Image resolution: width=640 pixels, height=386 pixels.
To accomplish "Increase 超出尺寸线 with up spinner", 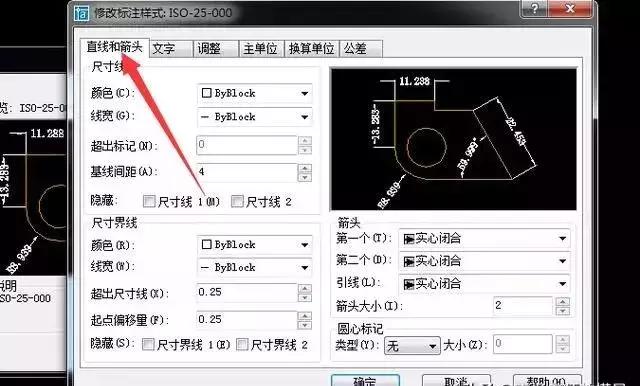I will pyautogui.click(x=305, y=288).
